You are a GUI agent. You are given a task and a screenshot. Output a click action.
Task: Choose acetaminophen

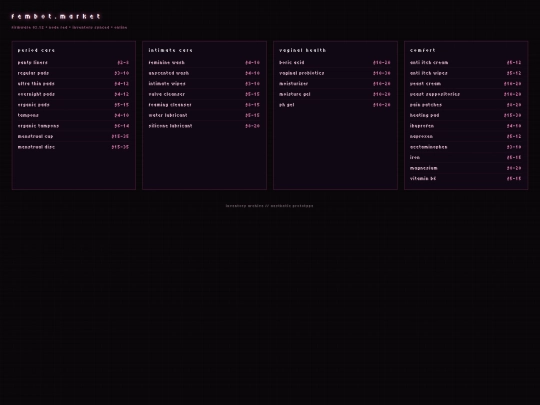pos(466,147)
